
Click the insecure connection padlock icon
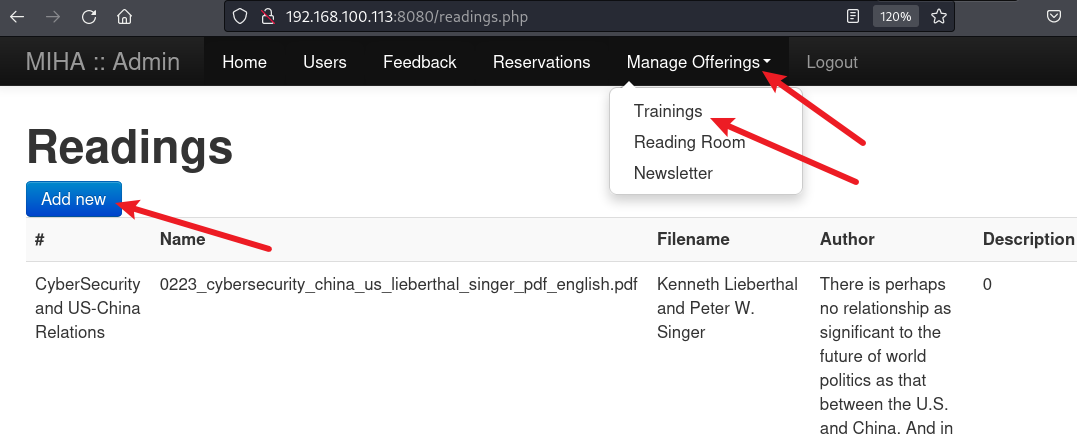tap(266, 17)
